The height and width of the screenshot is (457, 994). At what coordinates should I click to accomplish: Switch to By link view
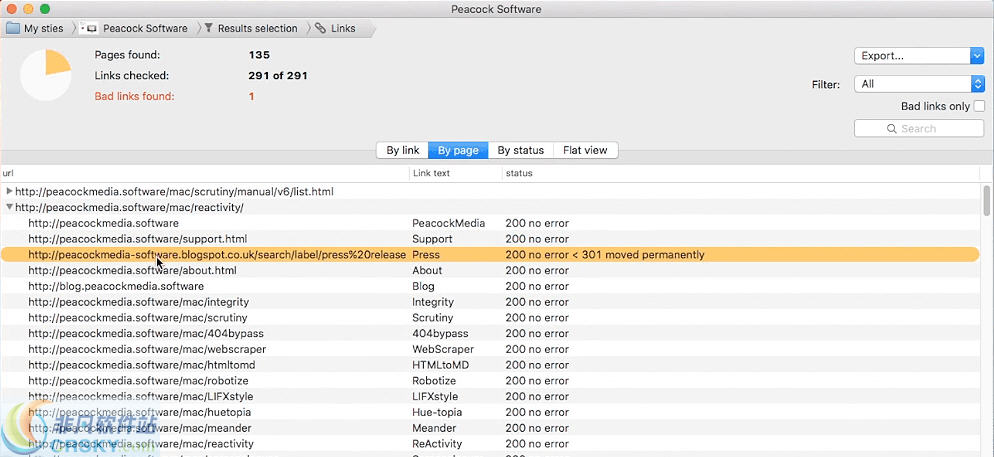point(403,150)
